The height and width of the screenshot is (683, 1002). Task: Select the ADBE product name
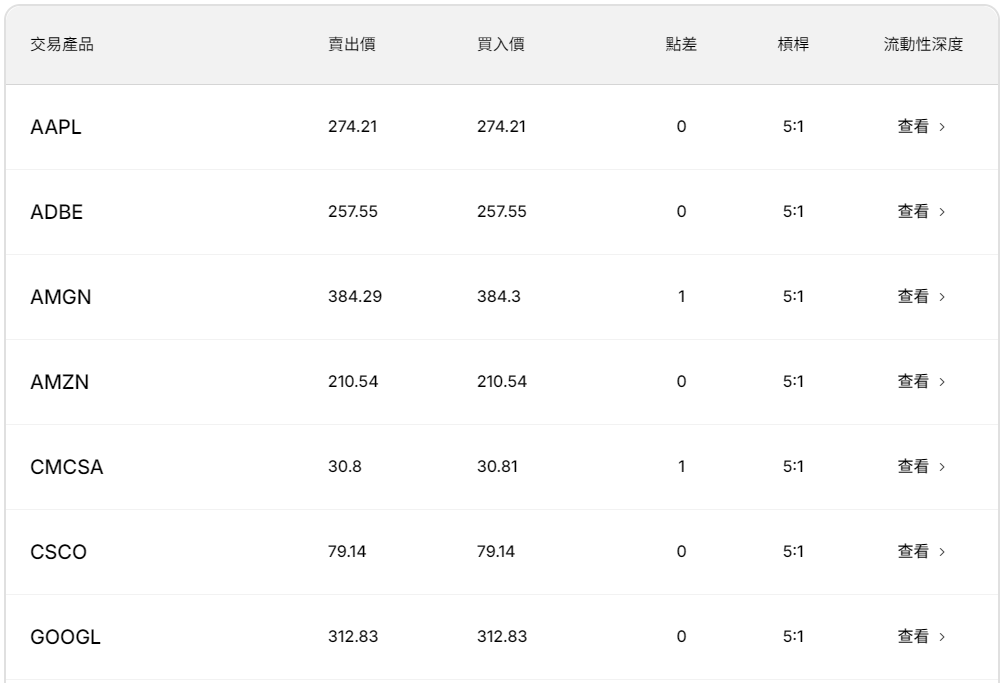(x=56, y=212)
